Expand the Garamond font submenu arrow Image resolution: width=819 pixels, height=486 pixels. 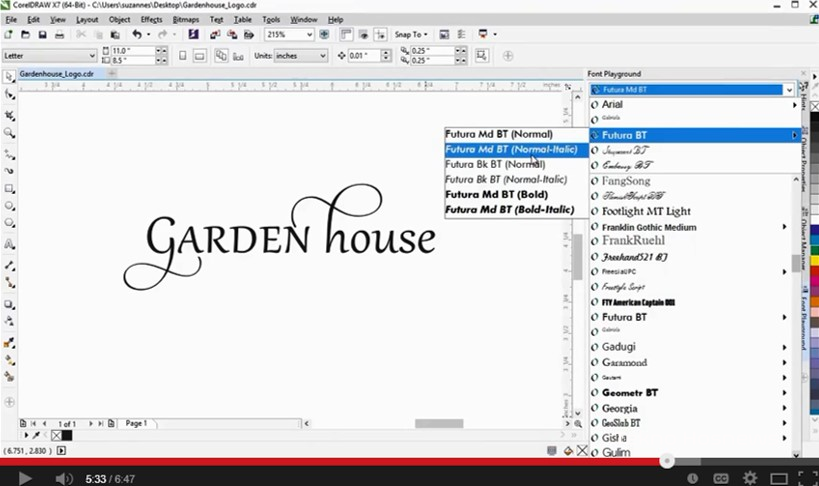tap(785, 362)
